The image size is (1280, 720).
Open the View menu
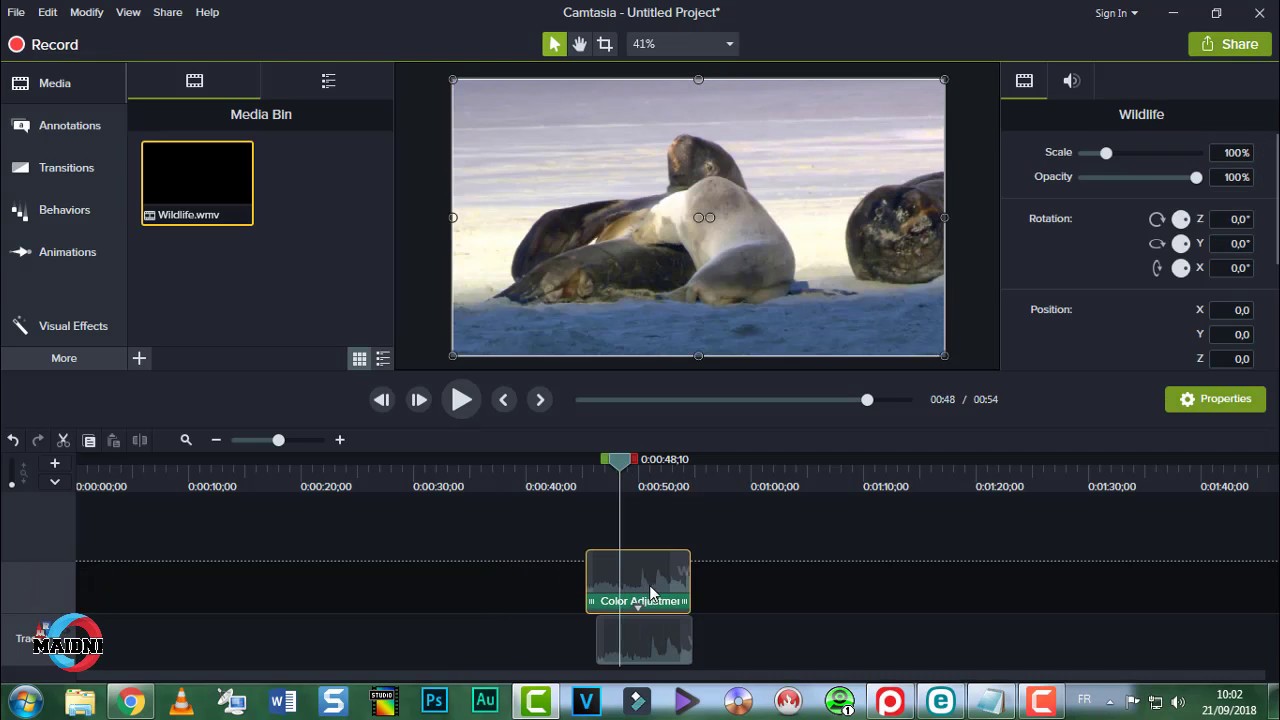click(x=128, y=12)
